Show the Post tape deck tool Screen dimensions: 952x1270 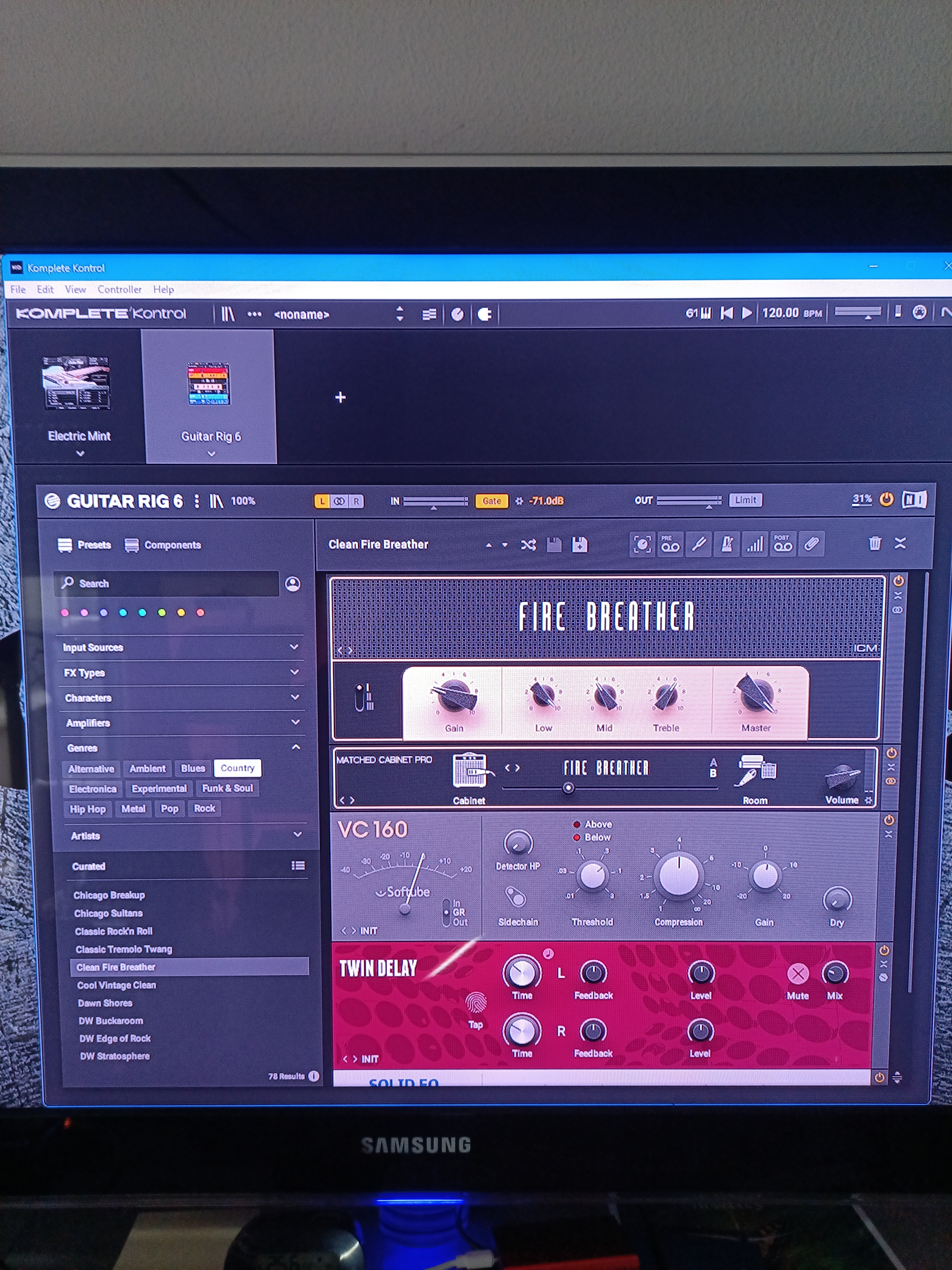[x=783, y=544]
